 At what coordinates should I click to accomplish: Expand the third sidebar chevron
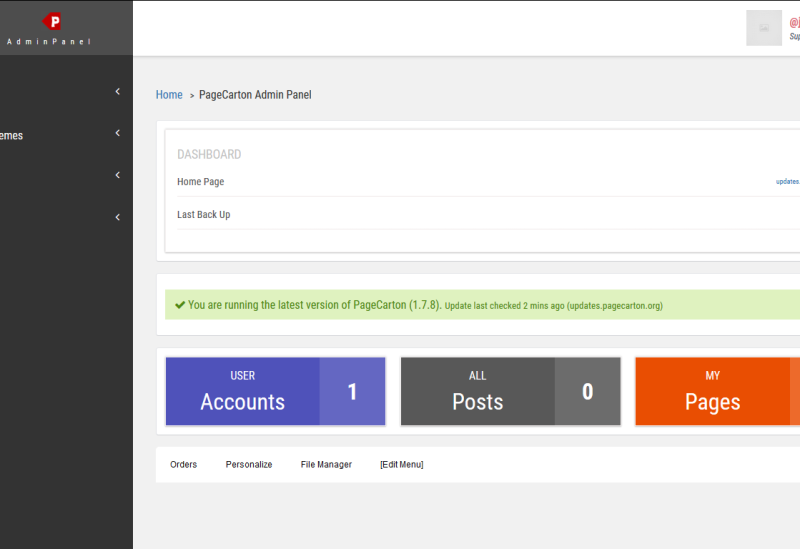tap(118, 175)
